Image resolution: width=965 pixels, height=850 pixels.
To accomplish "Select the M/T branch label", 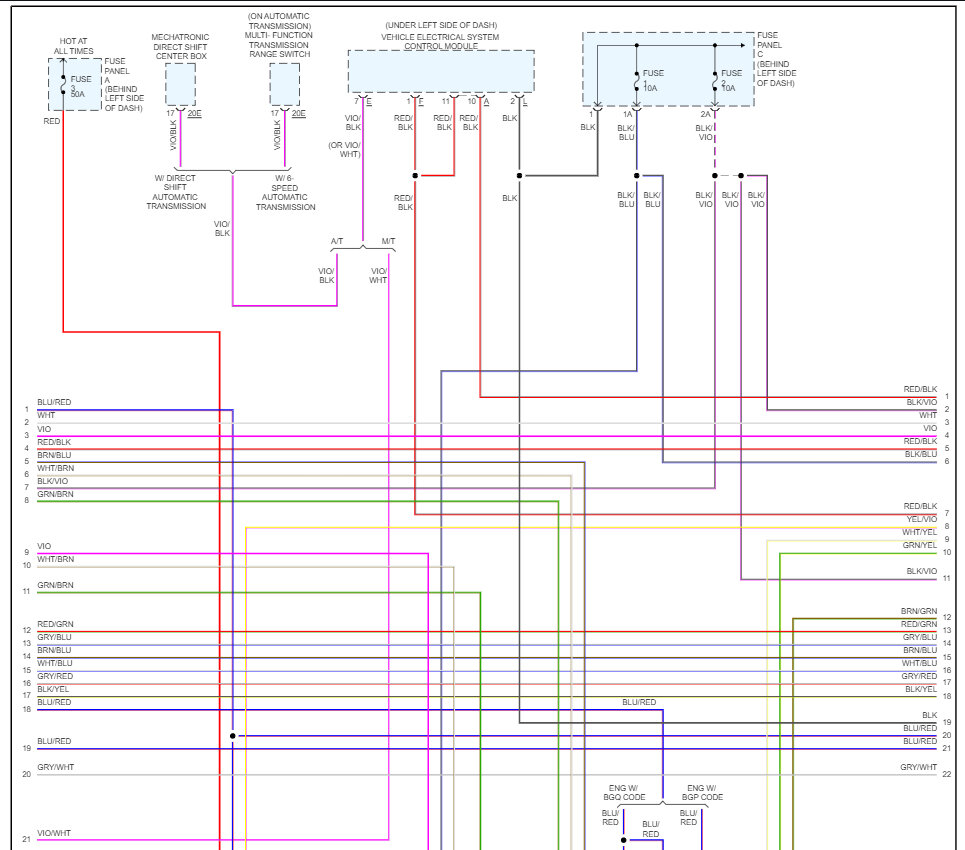I will coord(389,240).
